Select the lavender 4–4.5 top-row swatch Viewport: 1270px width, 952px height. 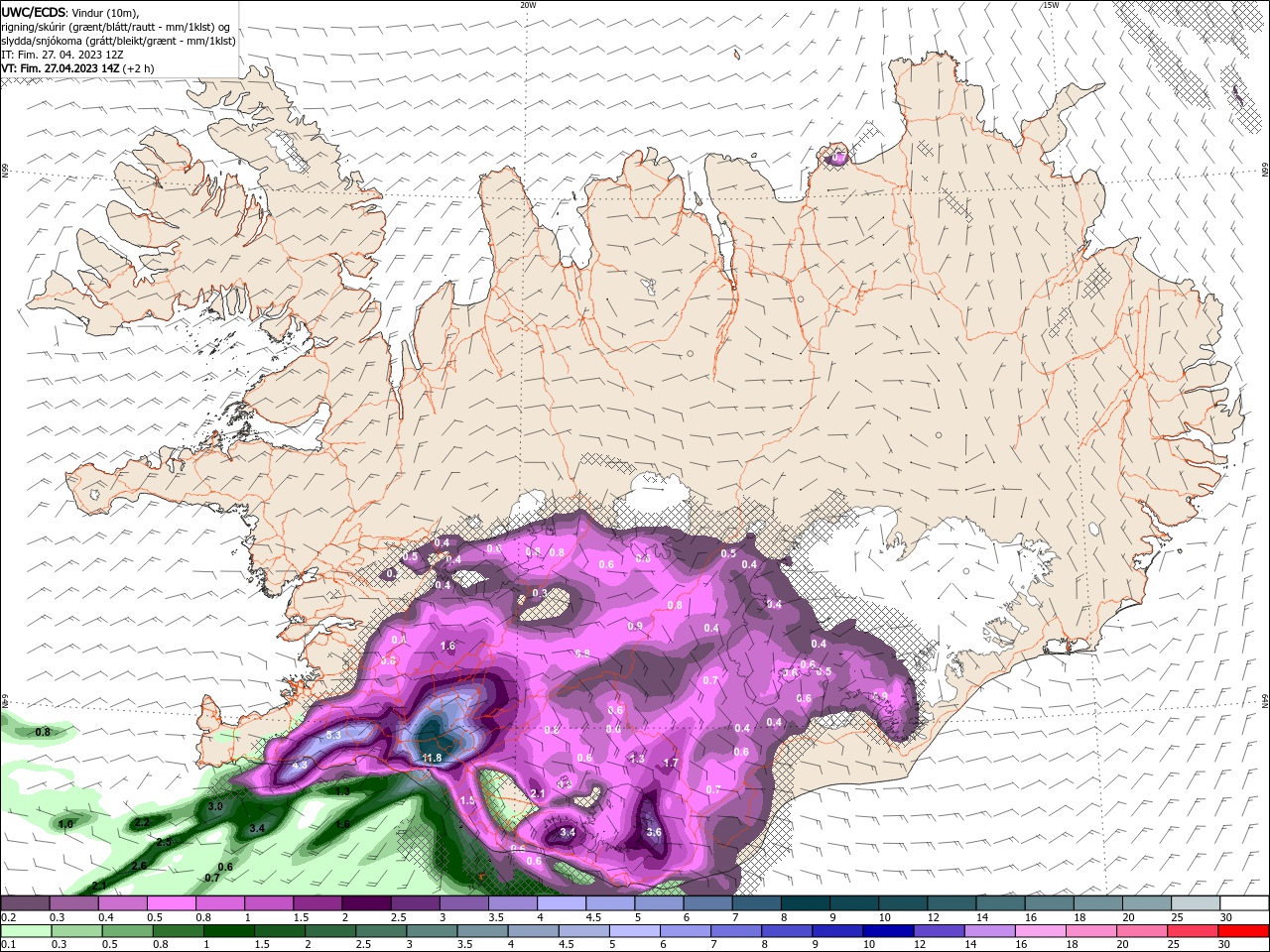(x=561, y=903)
